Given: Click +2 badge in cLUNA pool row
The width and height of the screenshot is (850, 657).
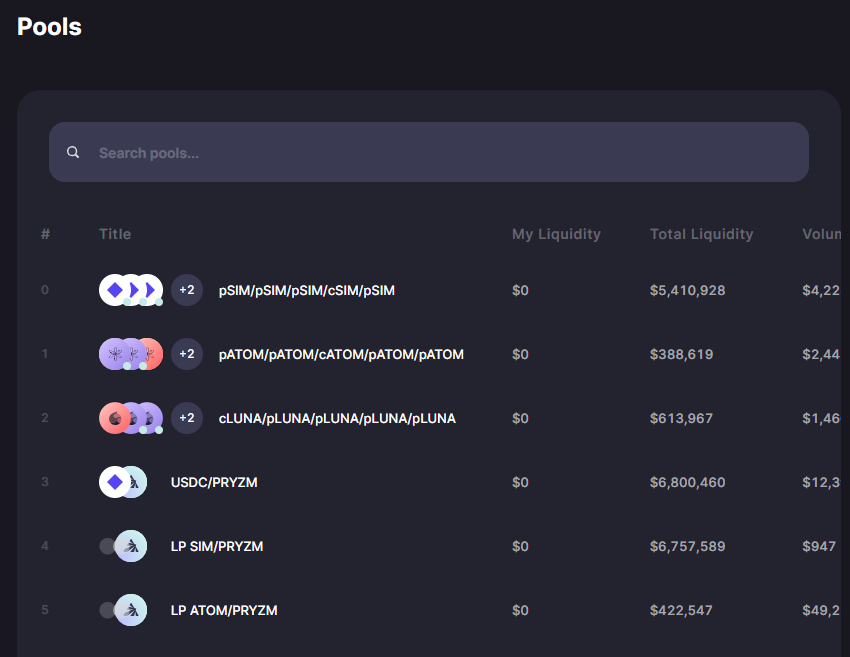Looking at the screenshot, I should click(x=187, y=418).
